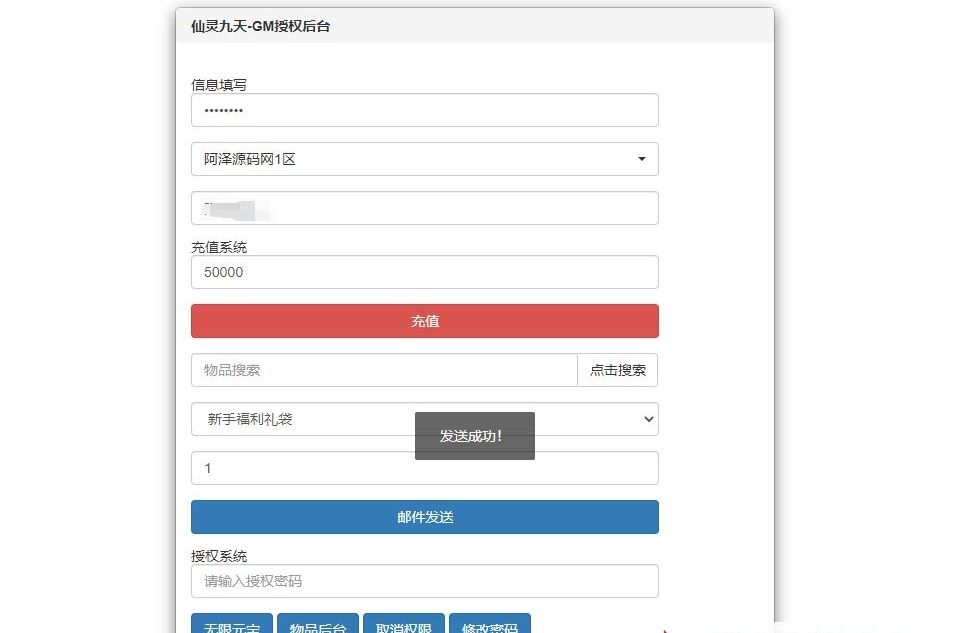
Task: Click the 信息填写 section label
Action: [219, 85]
